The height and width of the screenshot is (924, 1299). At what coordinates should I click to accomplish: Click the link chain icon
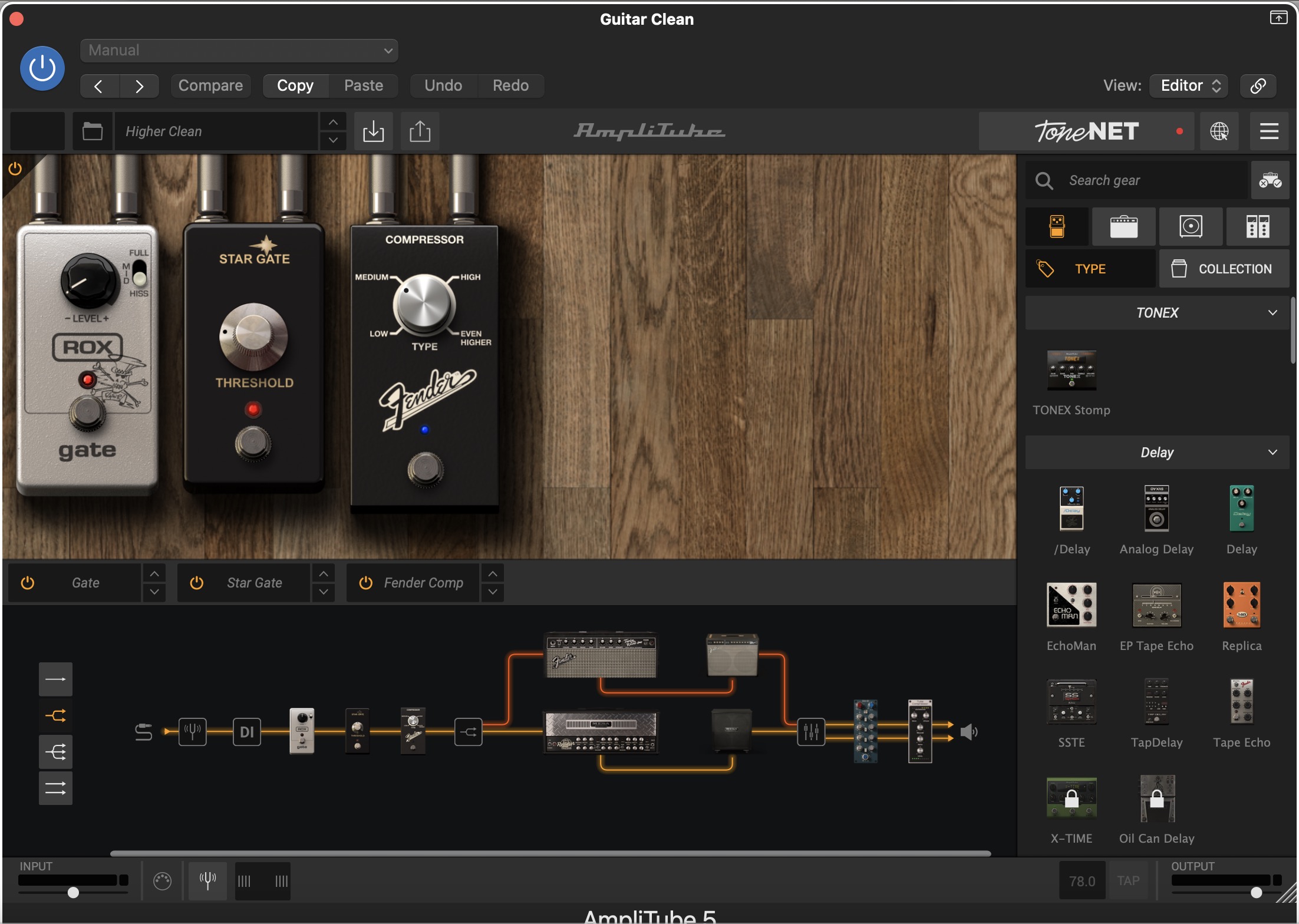click(x=1258, y=86)
